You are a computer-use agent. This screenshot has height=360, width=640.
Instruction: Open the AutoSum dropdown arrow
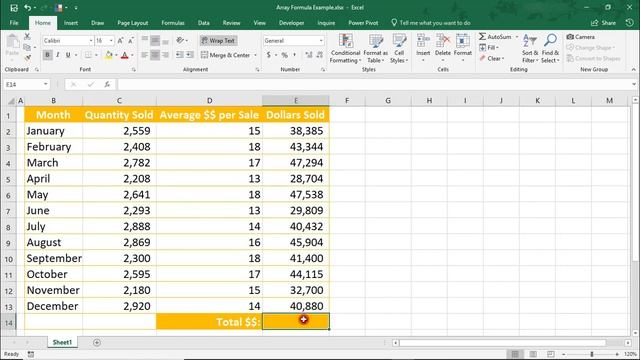[517, 37]
